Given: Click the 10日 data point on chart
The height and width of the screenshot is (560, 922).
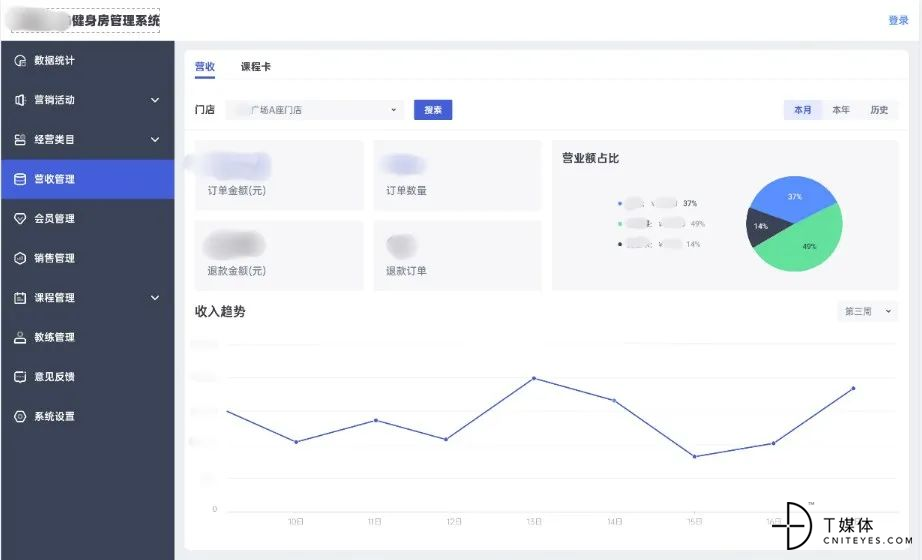Looking at the screenshot, I should pyautogui.click(x=296, y=442).
